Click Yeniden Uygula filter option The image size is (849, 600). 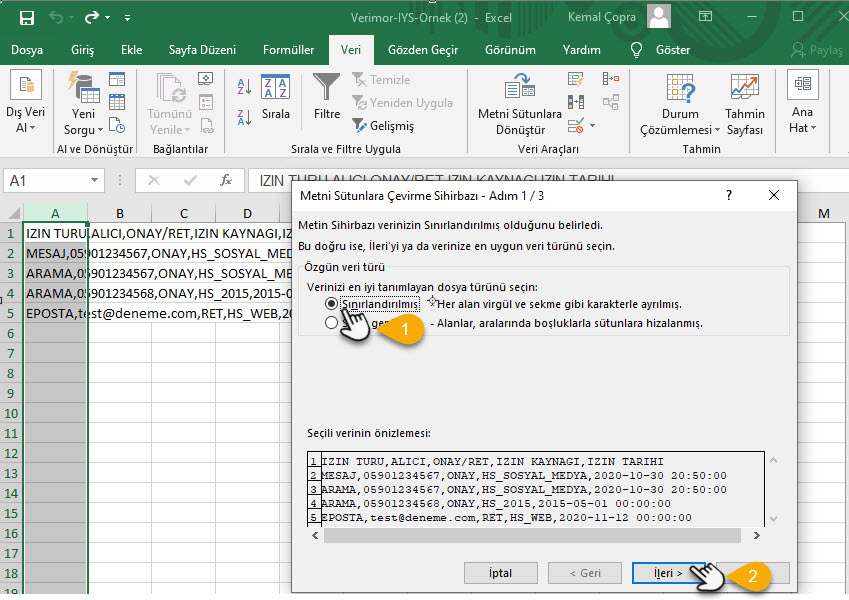[x=402, y=102]
